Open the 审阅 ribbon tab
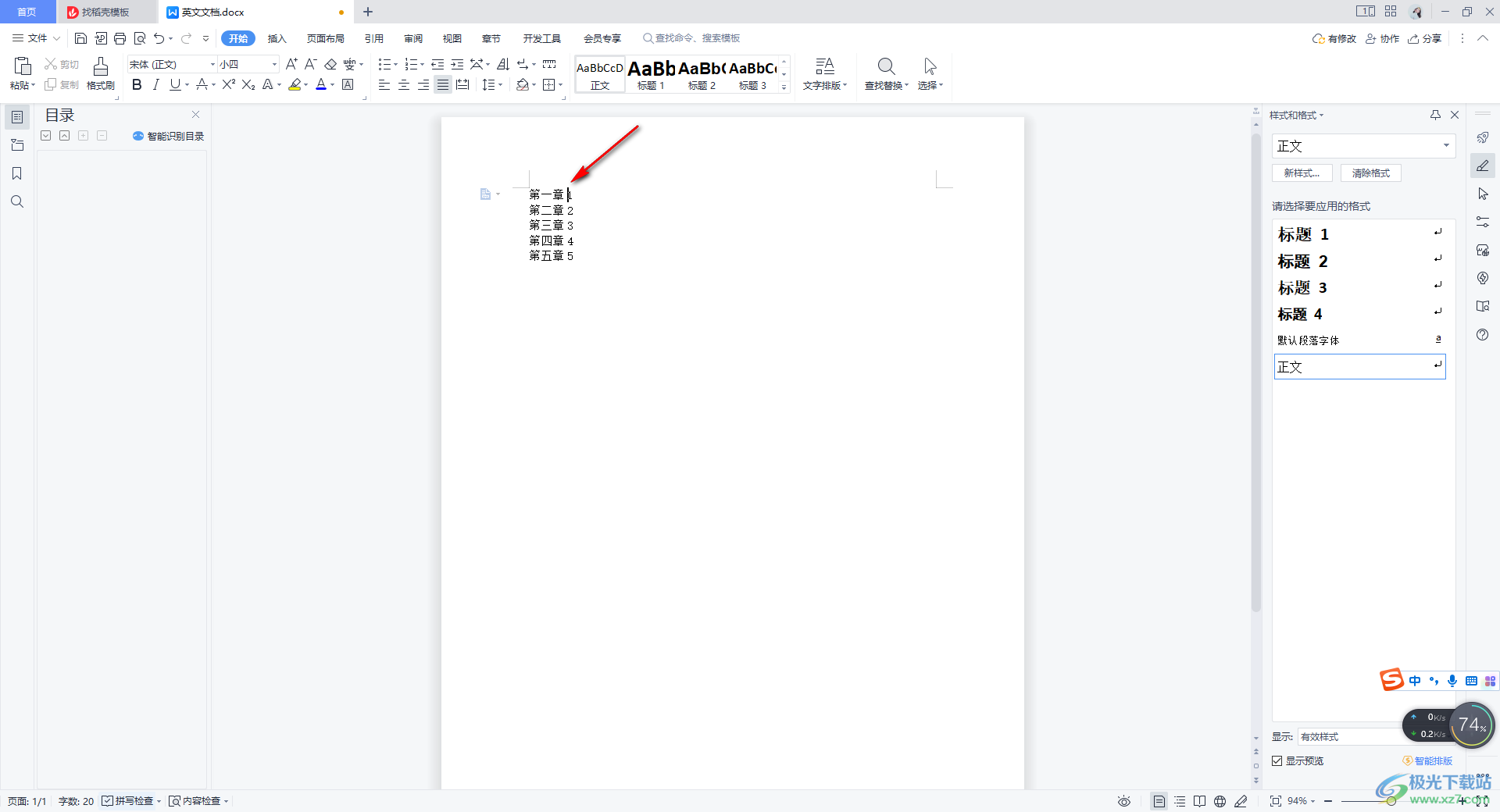Image resolution: width=1500 pixels, height=812 pixels. (413, 38)
